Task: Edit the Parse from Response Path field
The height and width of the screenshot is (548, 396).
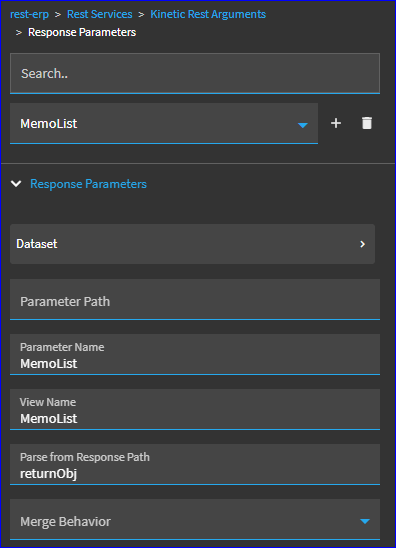Action: (195, 464)
